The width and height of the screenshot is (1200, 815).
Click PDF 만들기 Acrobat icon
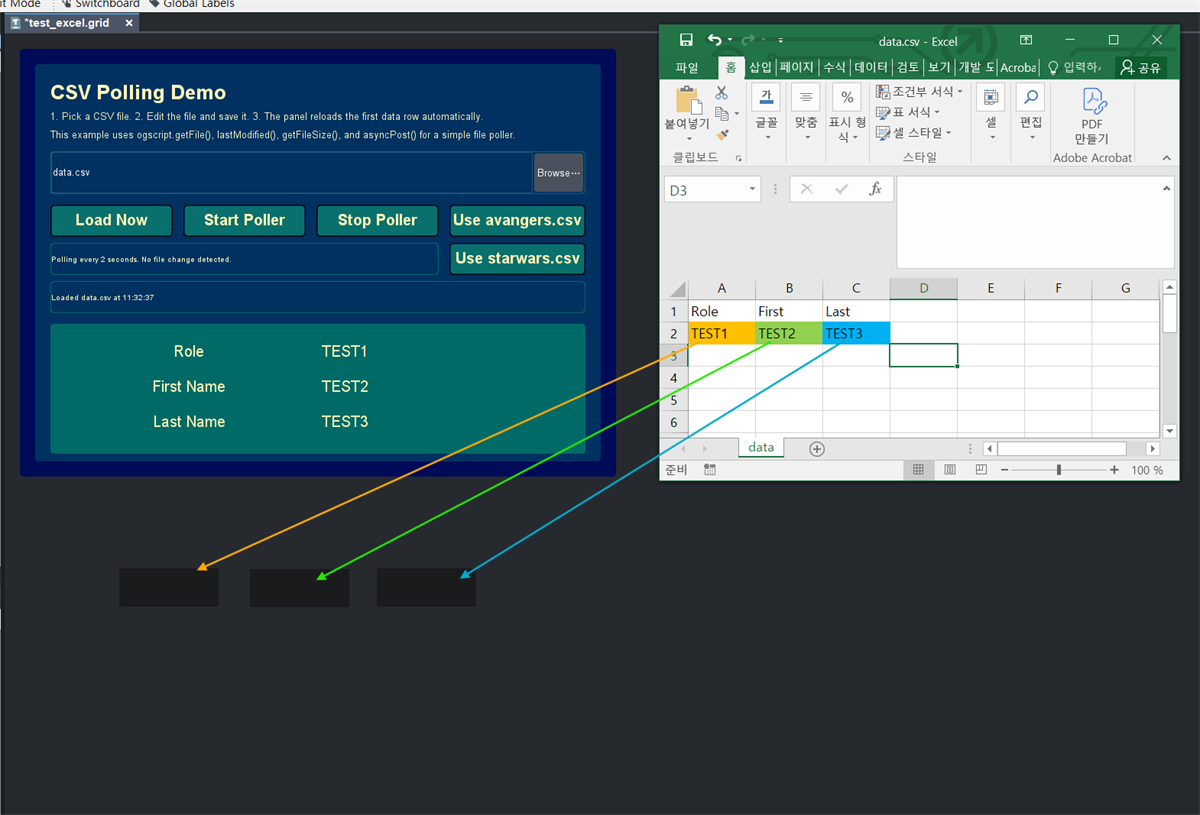click(x=1092, y=115)
